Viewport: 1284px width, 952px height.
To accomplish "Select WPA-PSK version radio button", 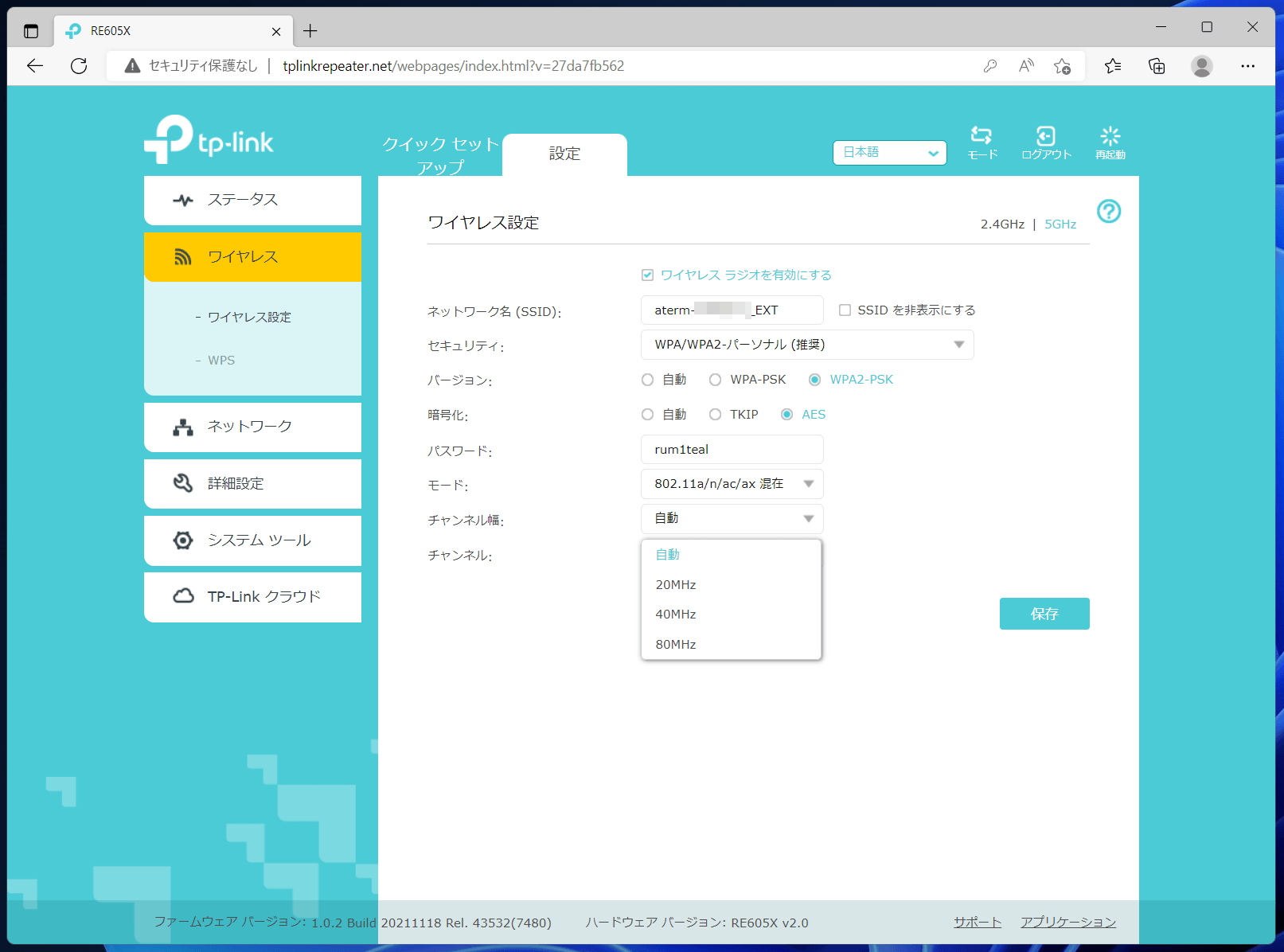I will pos(715,380).
